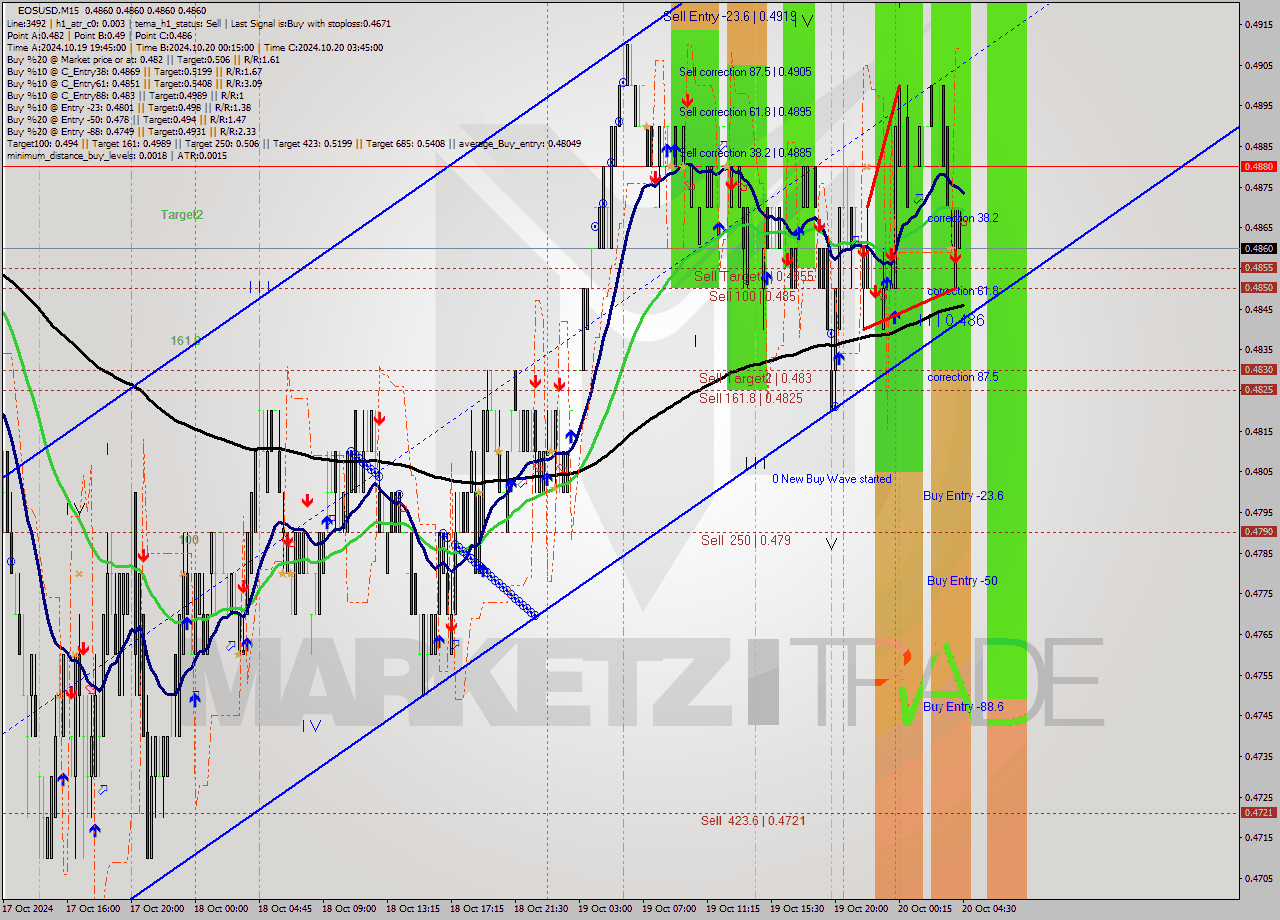Click the current price 0.4860 tag
Viewport: 1280px width, 920px height.
point(1258,248)
